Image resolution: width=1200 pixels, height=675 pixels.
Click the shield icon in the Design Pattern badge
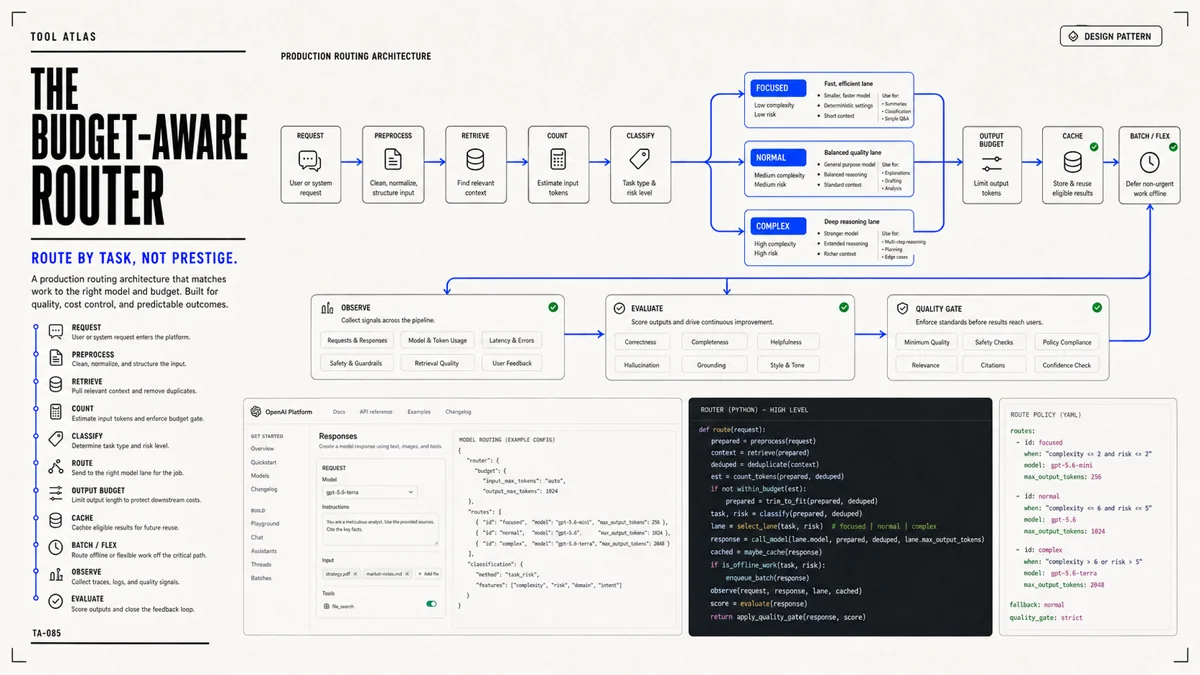pyautogui.click(x=1074, y=37)
